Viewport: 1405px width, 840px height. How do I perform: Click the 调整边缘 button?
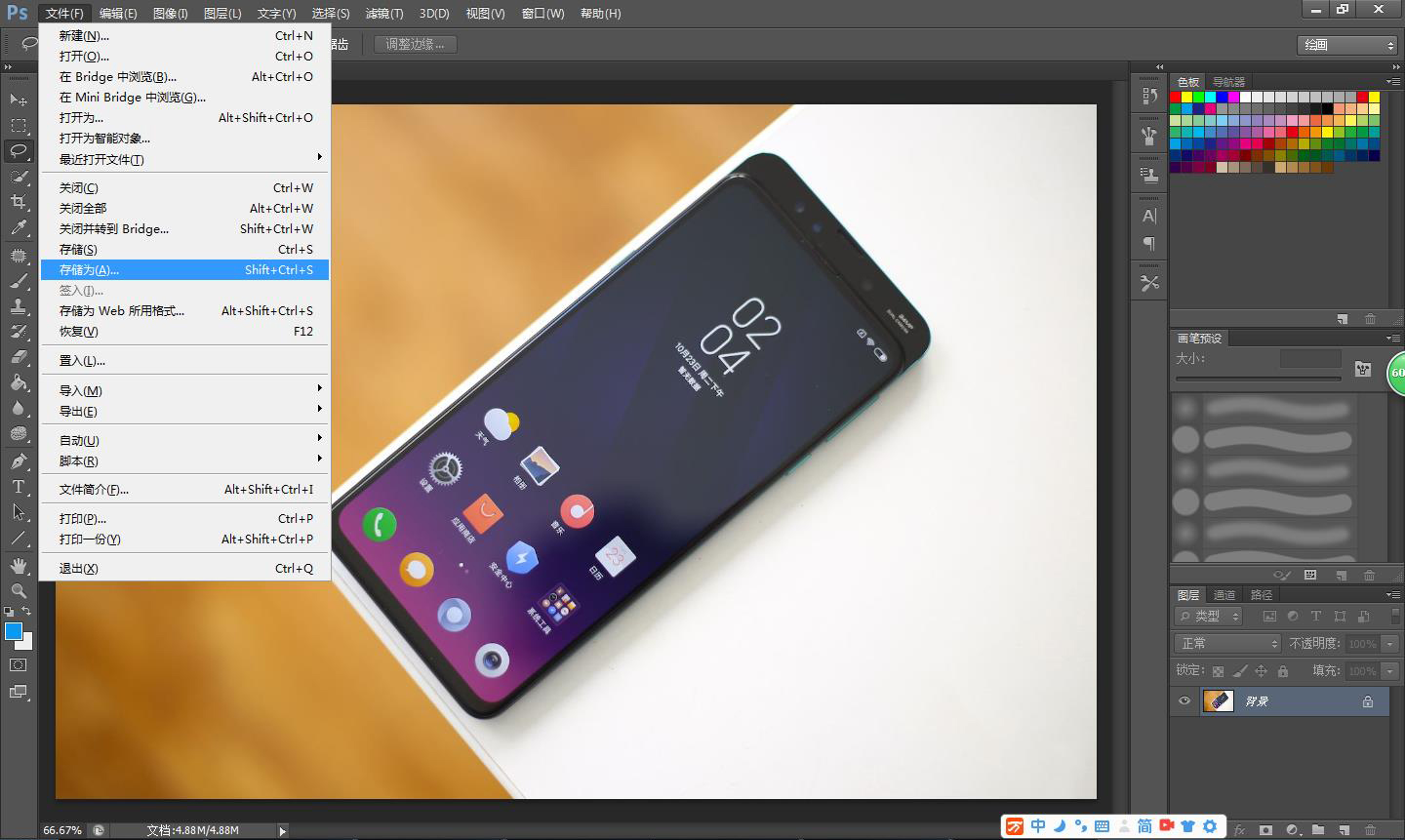pyautogui.click(x=415, y=44)
